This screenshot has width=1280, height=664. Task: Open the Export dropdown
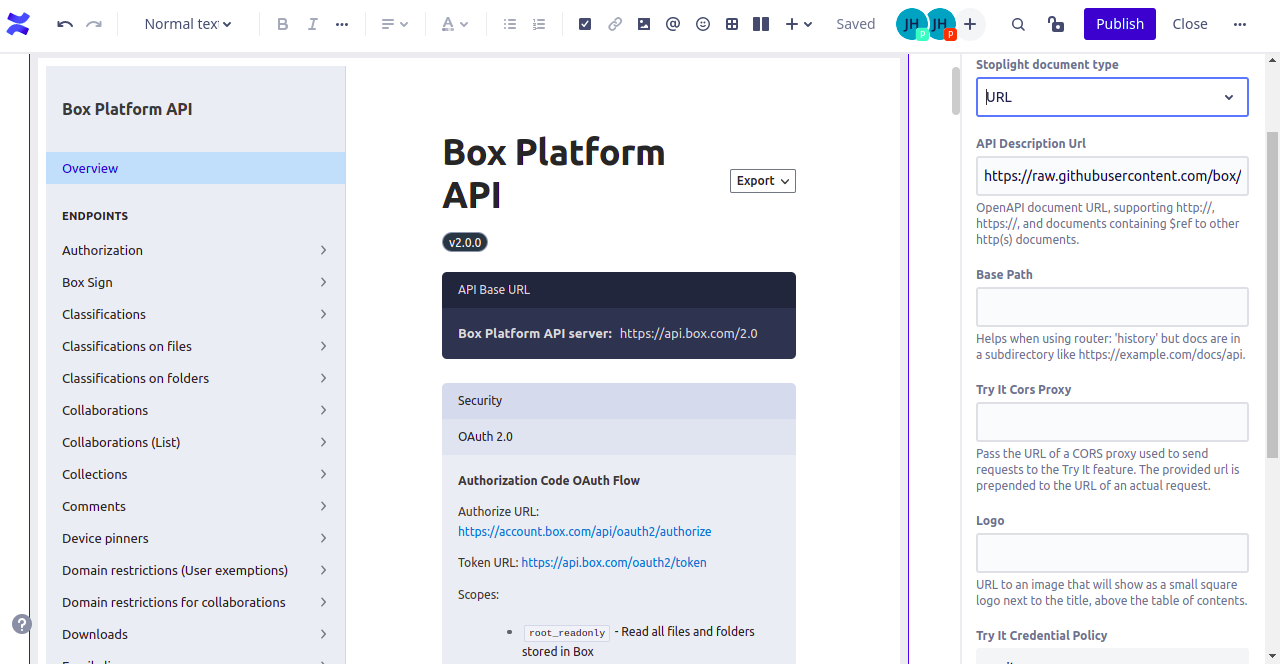tap(763, 181)
